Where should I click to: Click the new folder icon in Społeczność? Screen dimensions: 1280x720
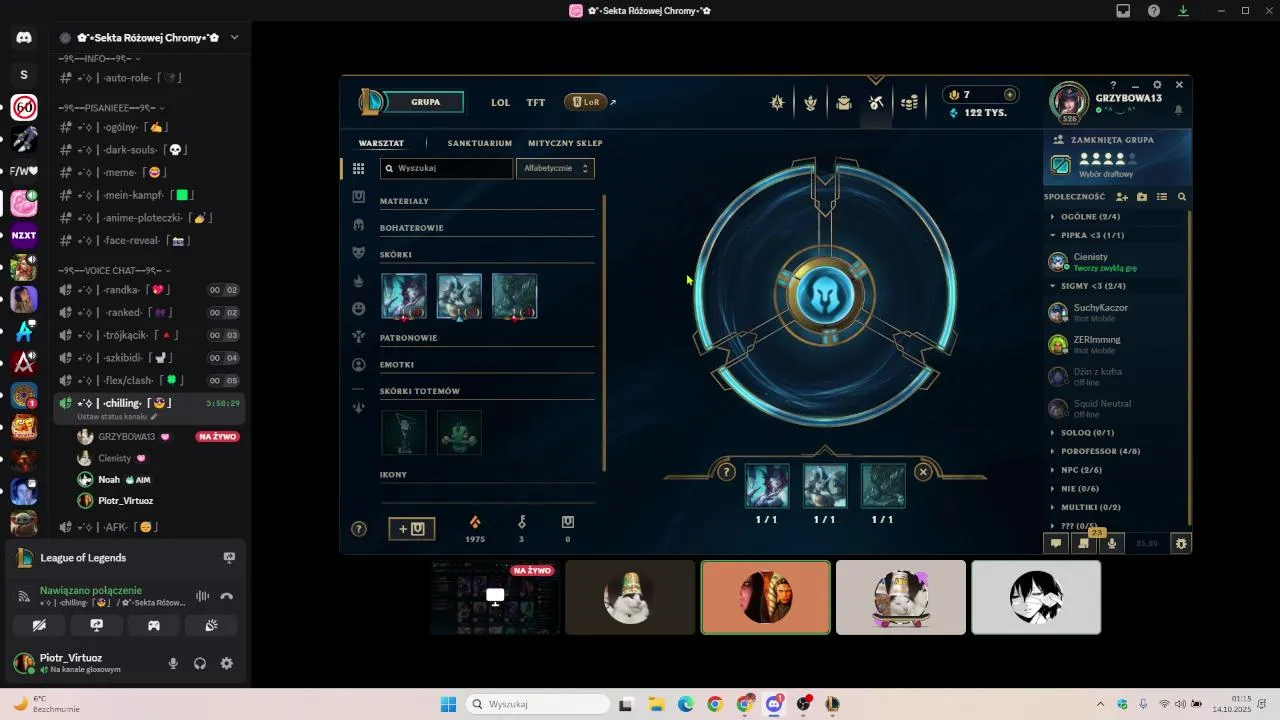[1142, 197]
